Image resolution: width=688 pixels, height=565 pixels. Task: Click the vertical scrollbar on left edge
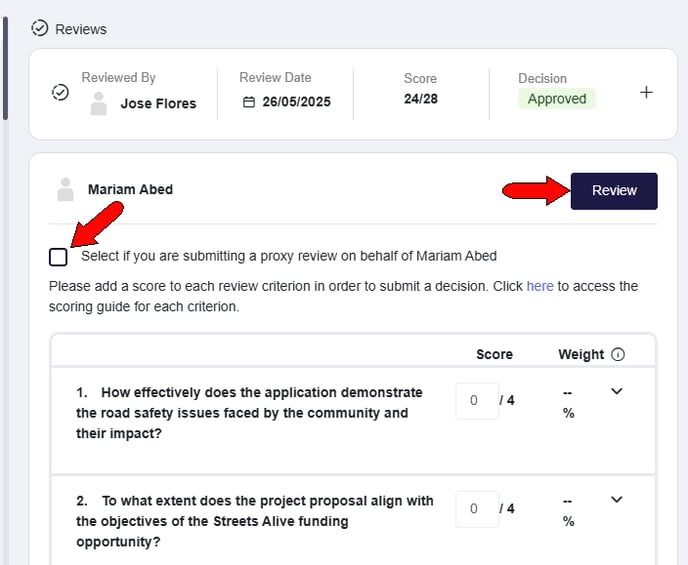pos(5,68)
